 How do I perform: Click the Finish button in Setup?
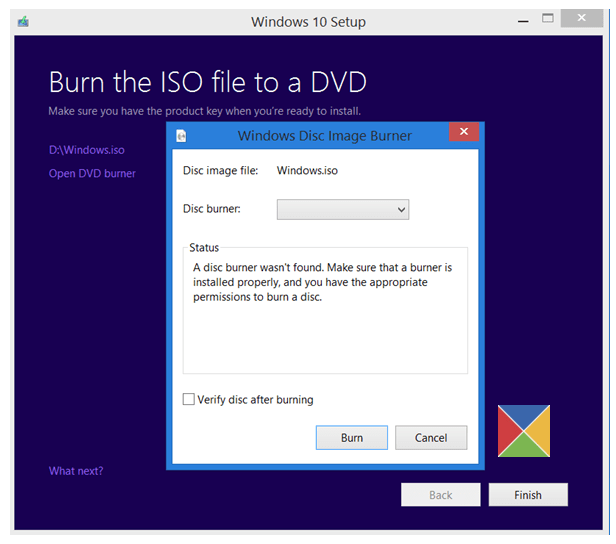(x=528, y=495)
